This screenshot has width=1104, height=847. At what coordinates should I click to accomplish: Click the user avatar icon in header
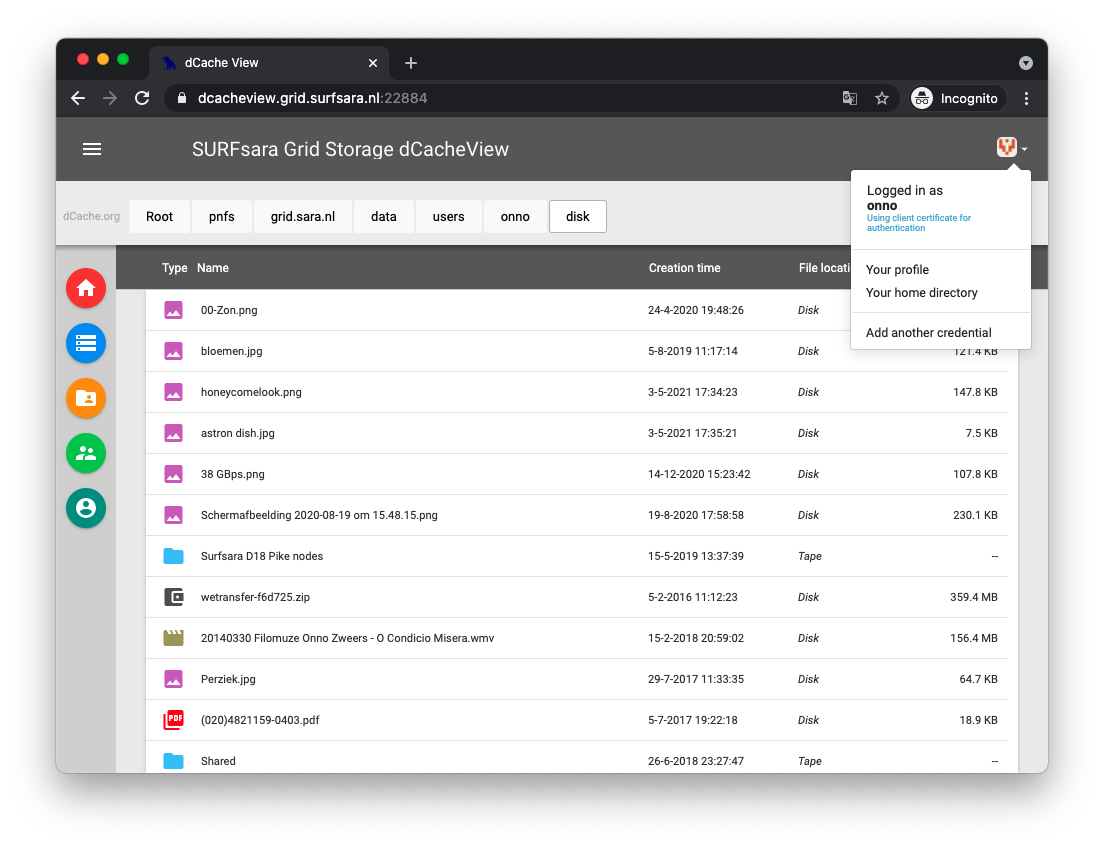(1006, 147)
